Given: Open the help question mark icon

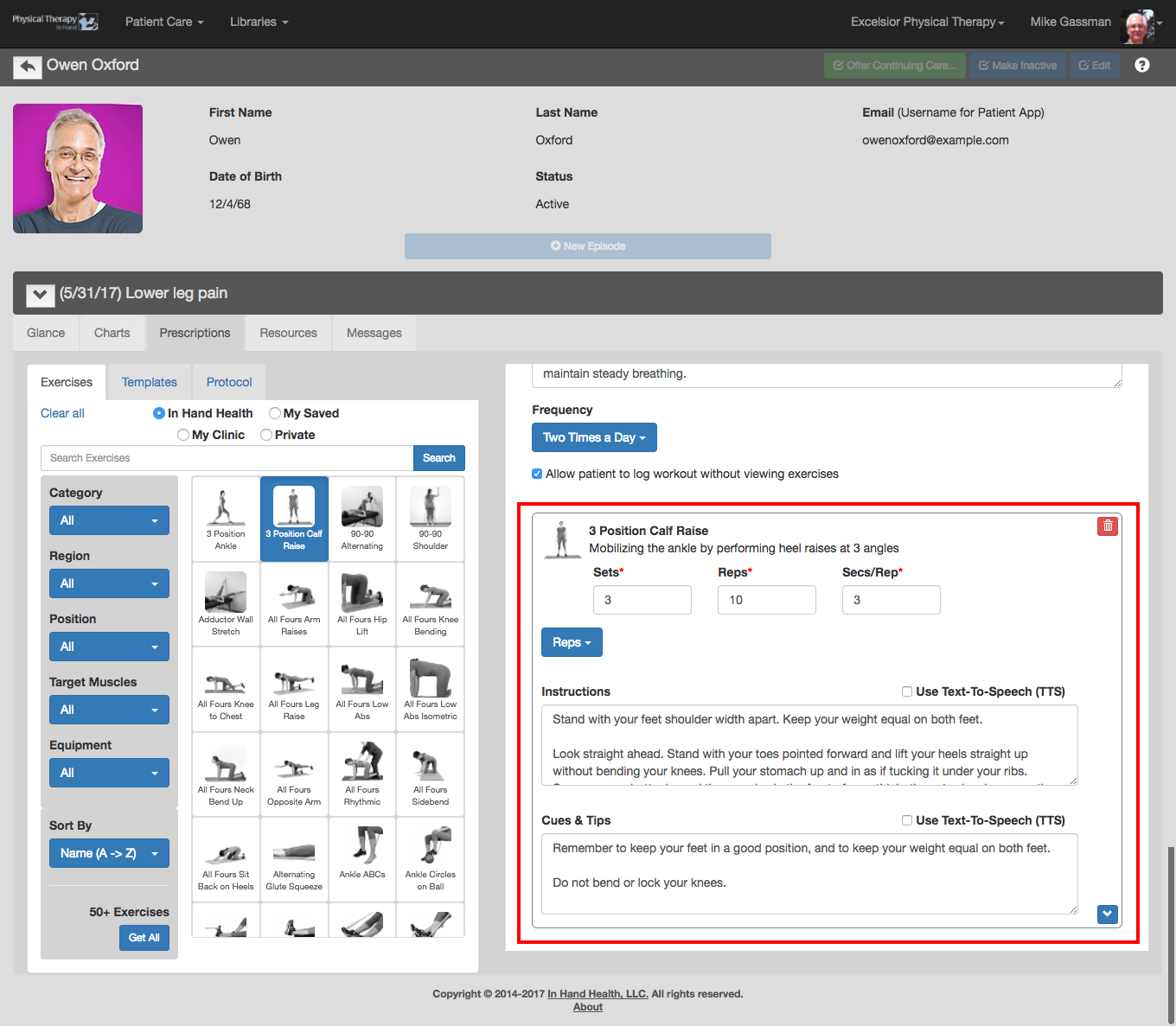Looking at the screenshot, I should pos(1142,66).
